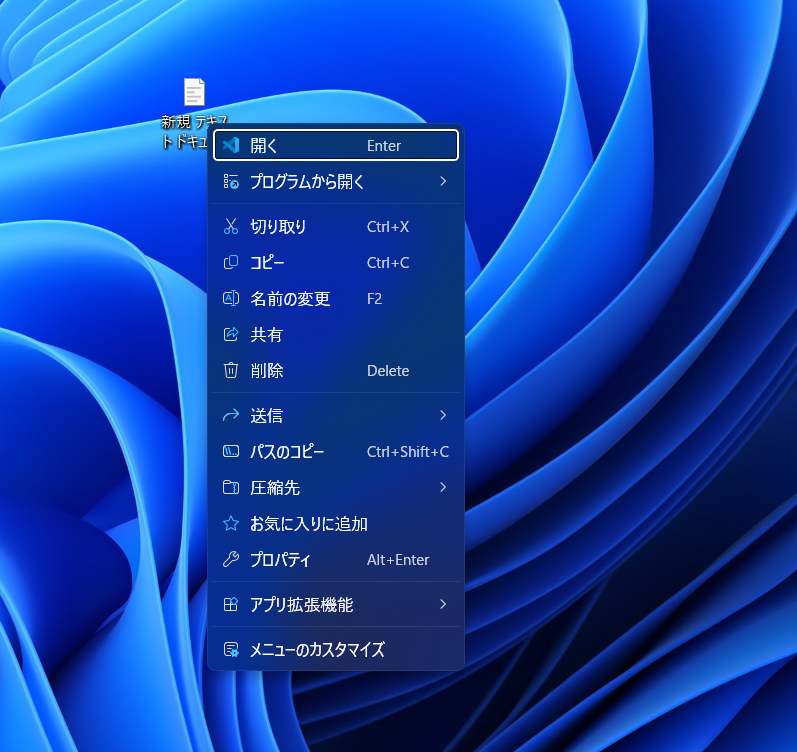This screenshot has height=752, width=797.
Task: Select お気に入りに追加 menu entry
Action: (x=336, y=524)
